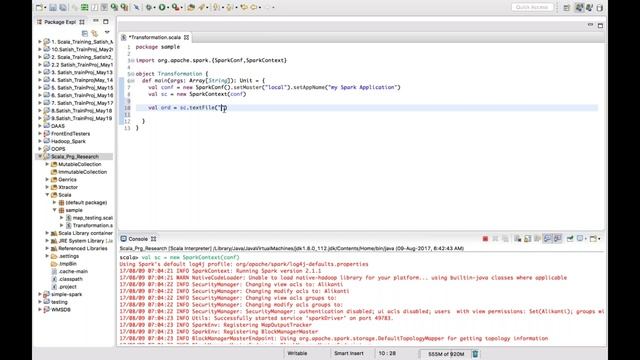Screen dimensions: 640x360
Task: Select the Console view tab
Action: pos(138,239)
